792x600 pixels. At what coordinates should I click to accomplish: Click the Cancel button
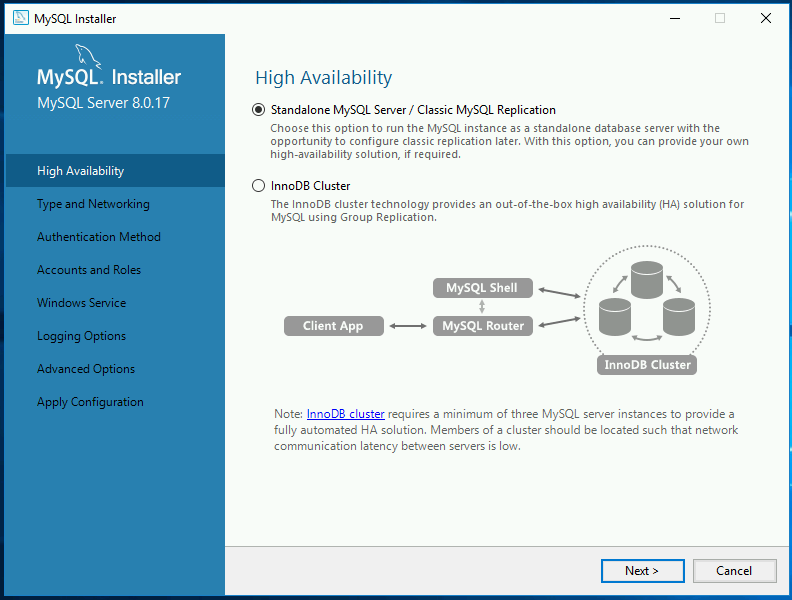pyautogui.click(x=734, y=571)
